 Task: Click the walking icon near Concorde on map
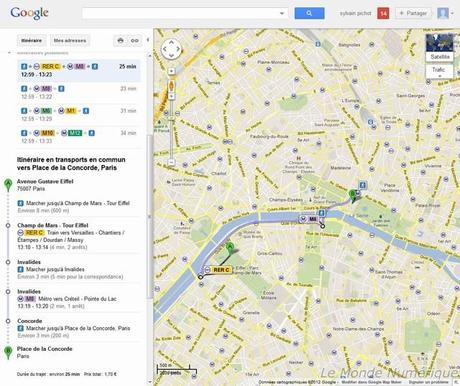click(362, 185)
